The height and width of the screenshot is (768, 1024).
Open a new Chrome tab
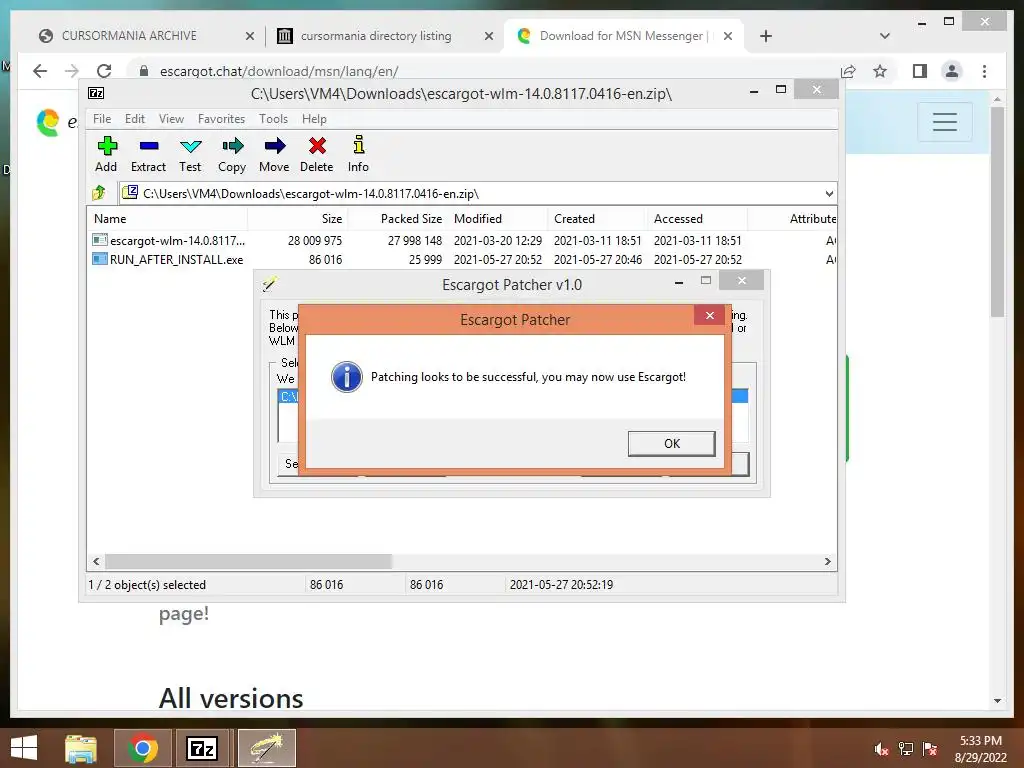pos(766,36)
